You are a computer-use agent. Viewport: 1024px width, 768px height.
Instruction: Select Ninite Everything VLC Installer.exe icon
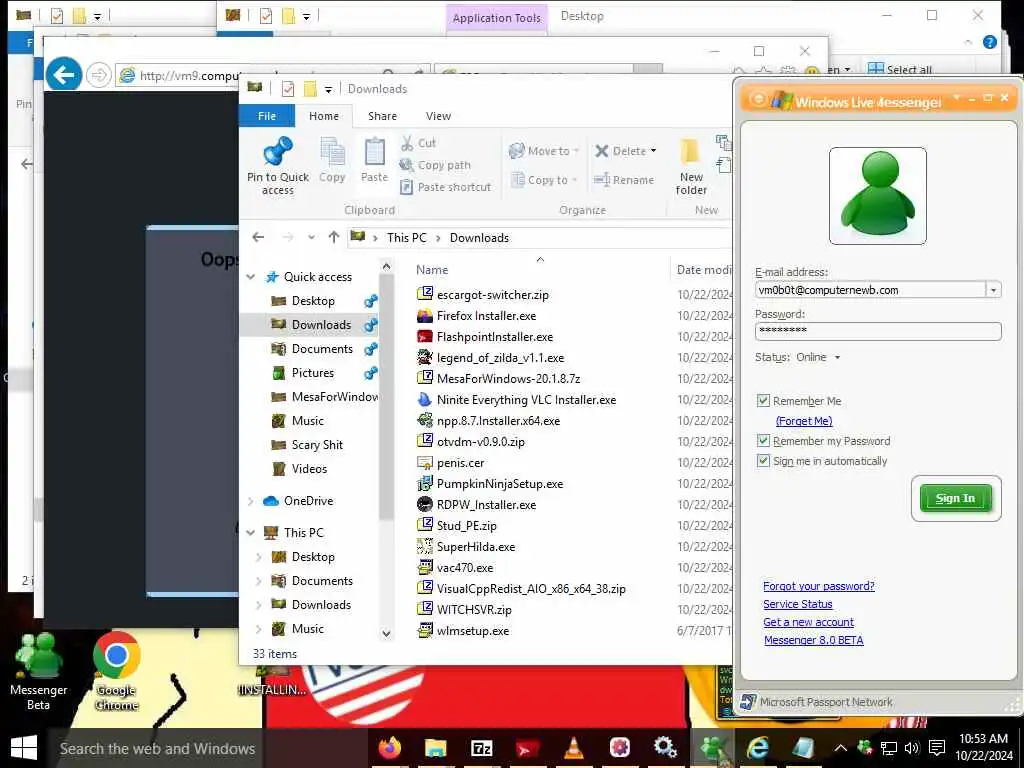424,399
